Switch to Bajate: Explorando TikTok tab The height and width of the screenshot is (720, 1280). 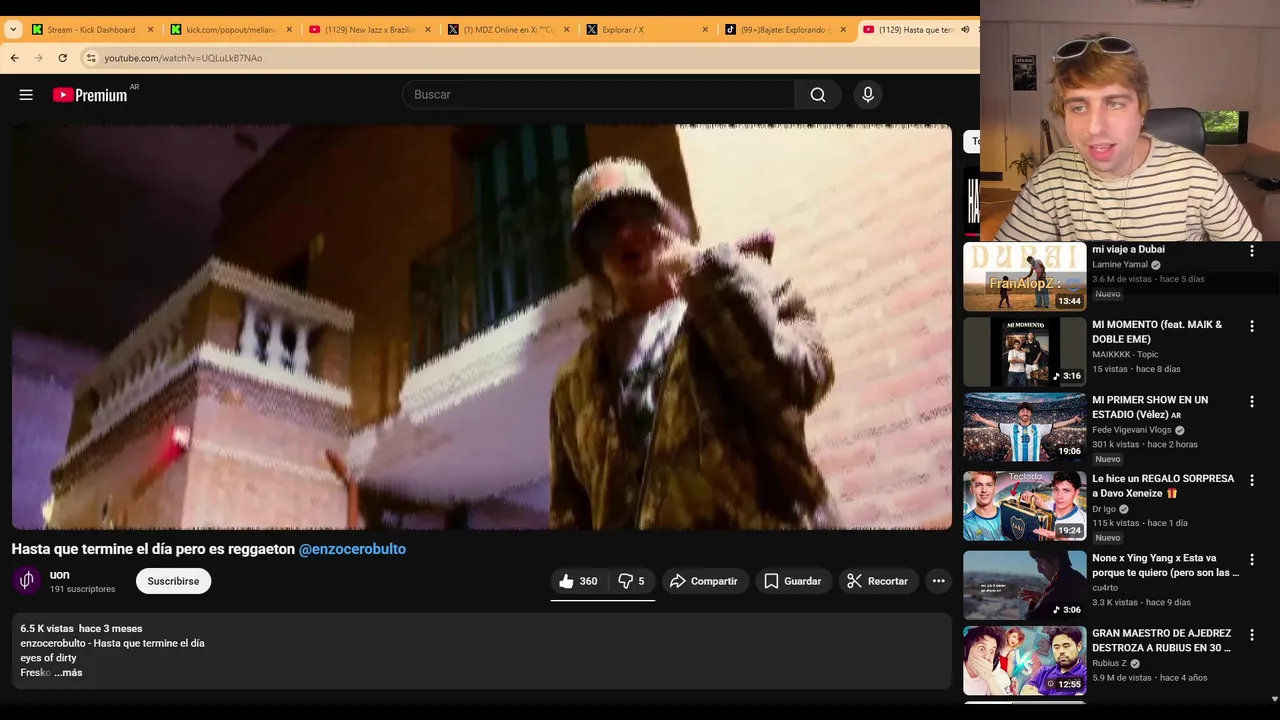(x=785, y=30)
